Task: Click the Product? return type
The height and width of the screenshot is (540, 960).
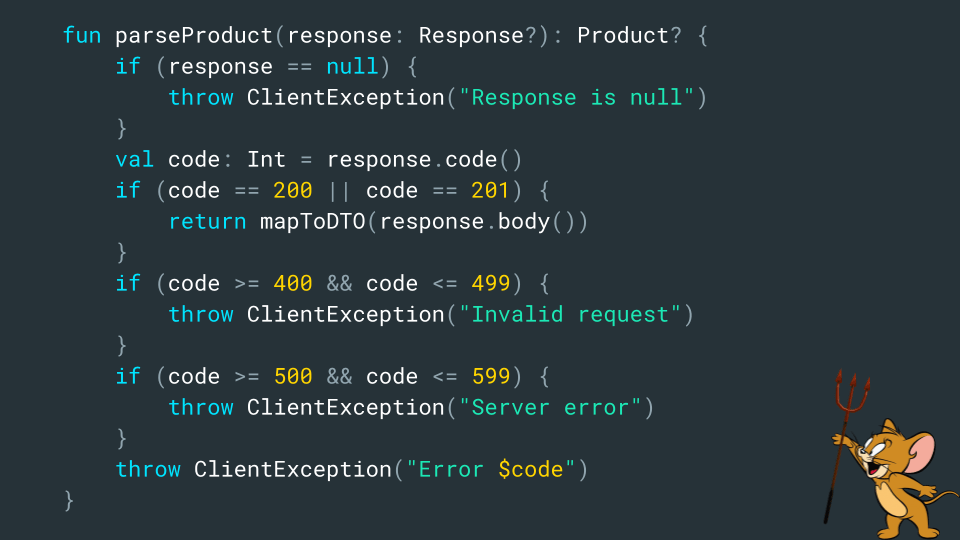Action: pyautogui.click(x=630, y=36)
